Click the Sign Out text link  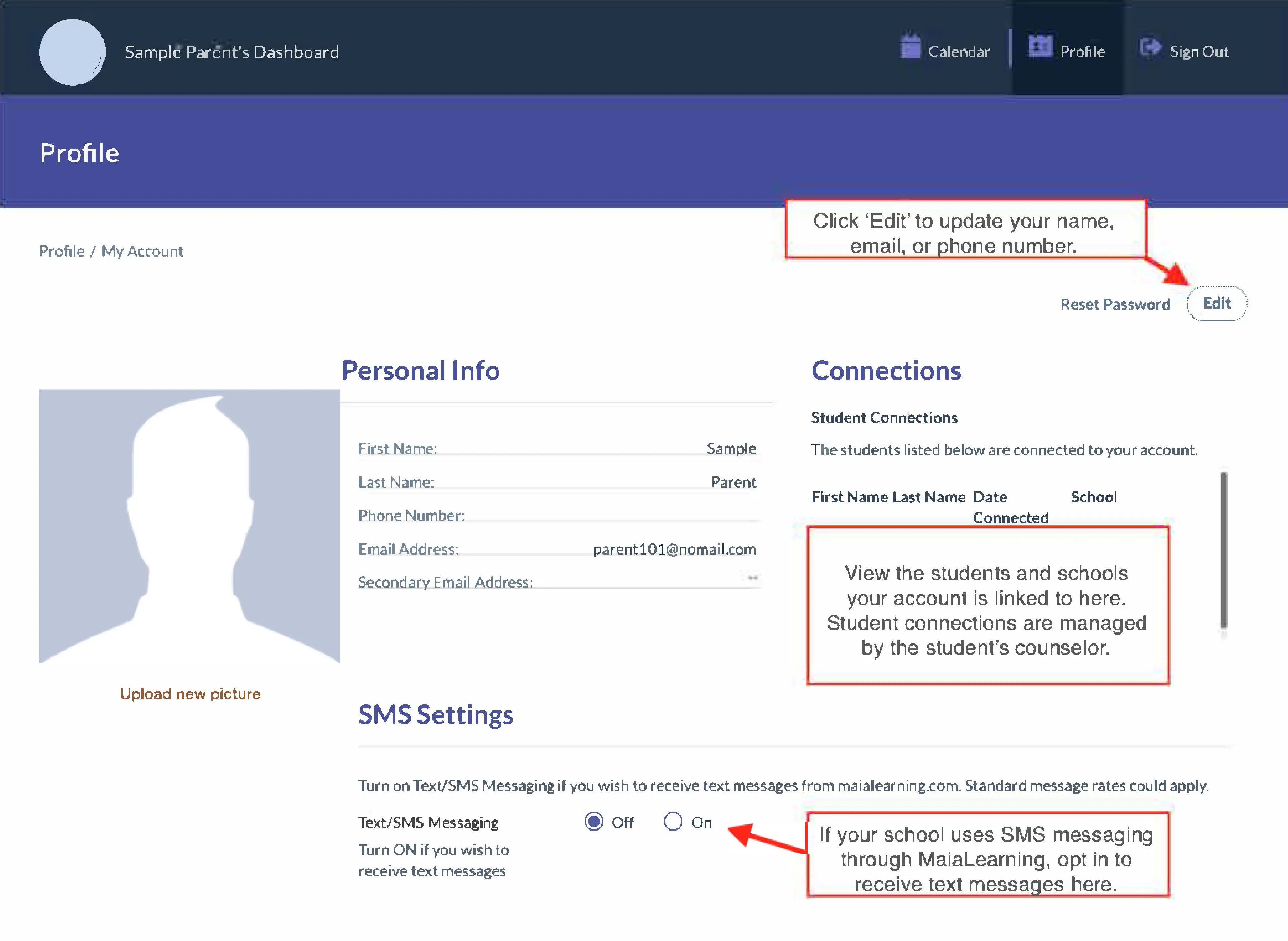pos(1199,52)
